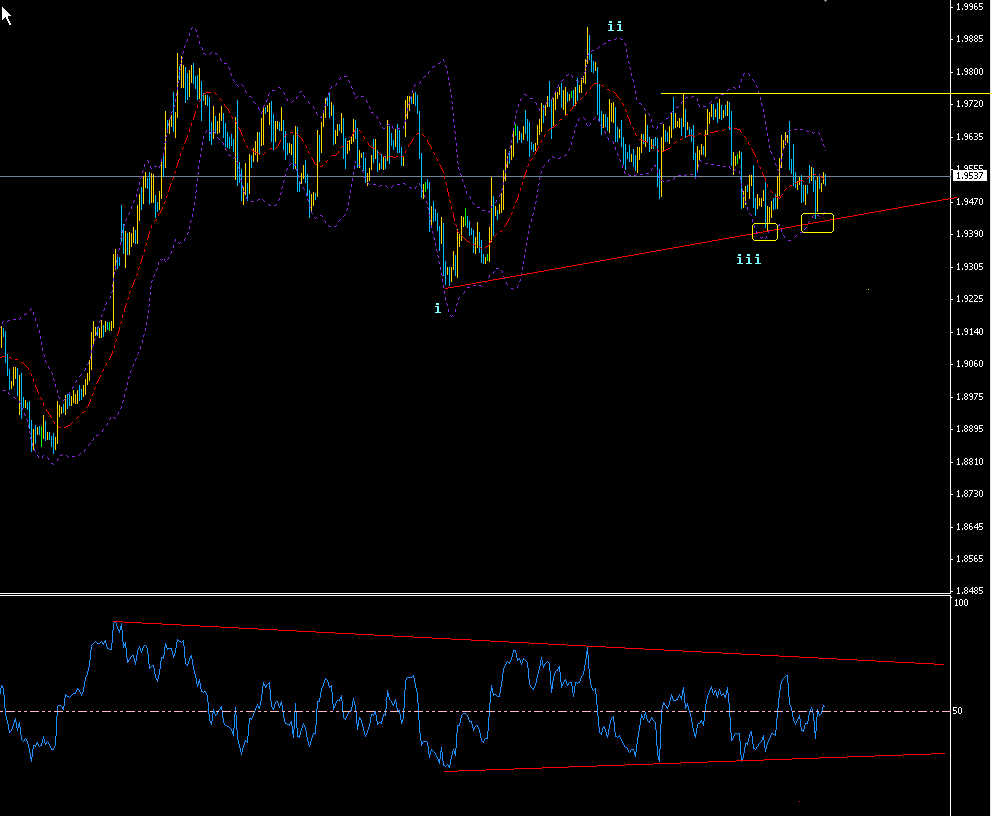Click the 1.8895 price axis label
Screen dimensions: 992x816
[x=969, y=429]
